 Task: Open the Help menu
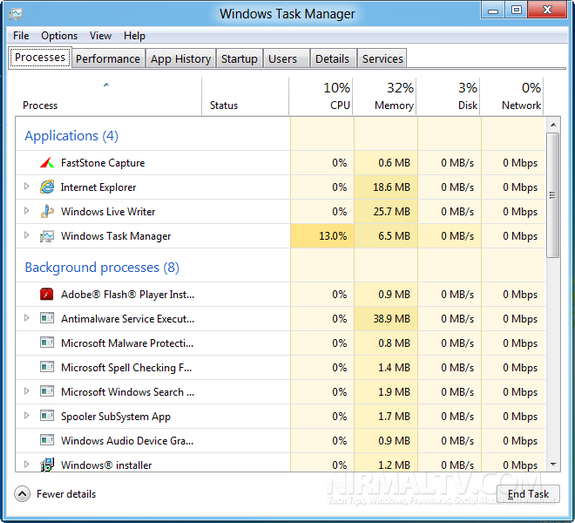coord(134,36)
